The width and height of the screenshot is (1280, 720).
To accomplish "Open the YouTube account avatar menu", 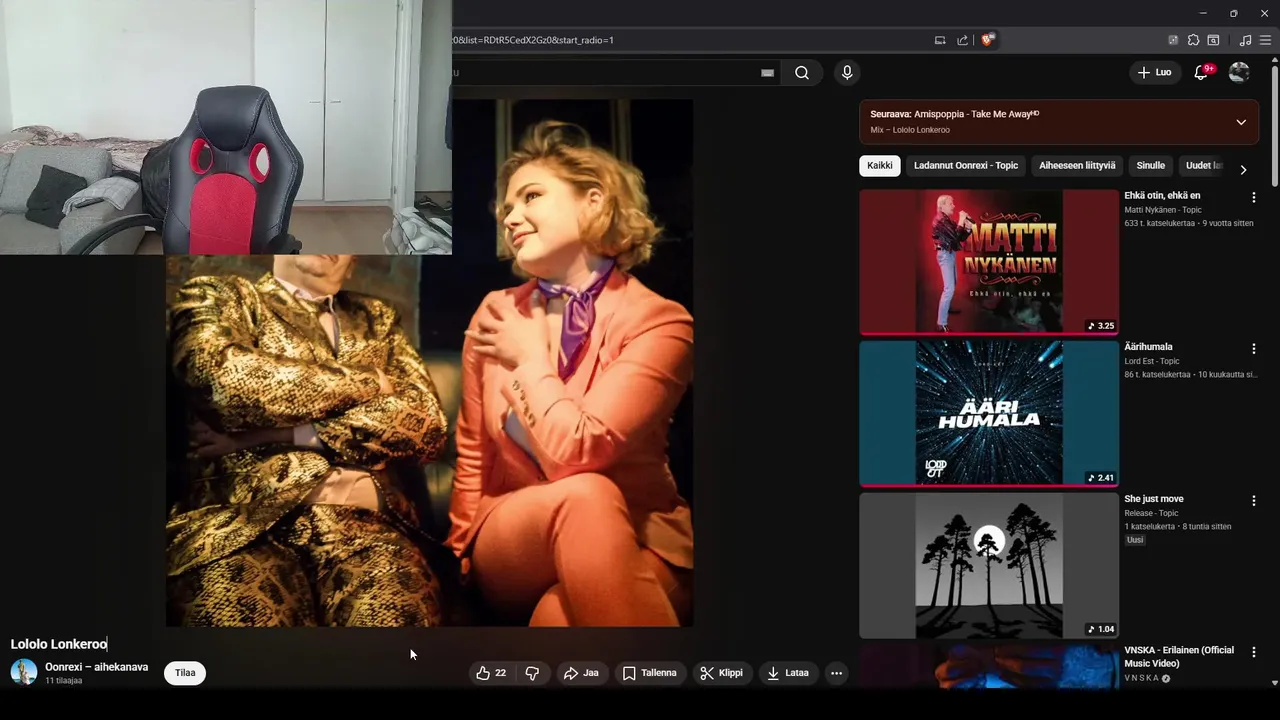I will 1239,72.
